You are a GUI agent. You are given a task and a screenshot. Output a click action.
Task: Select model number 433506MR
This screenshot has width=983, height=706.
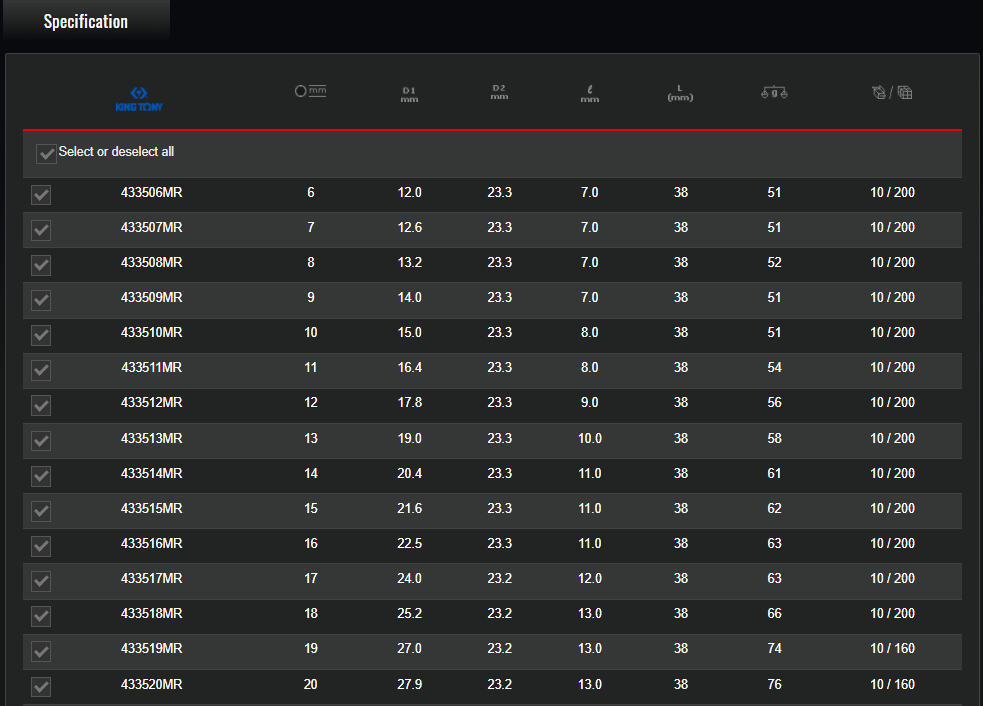click(x=152, y=192)
